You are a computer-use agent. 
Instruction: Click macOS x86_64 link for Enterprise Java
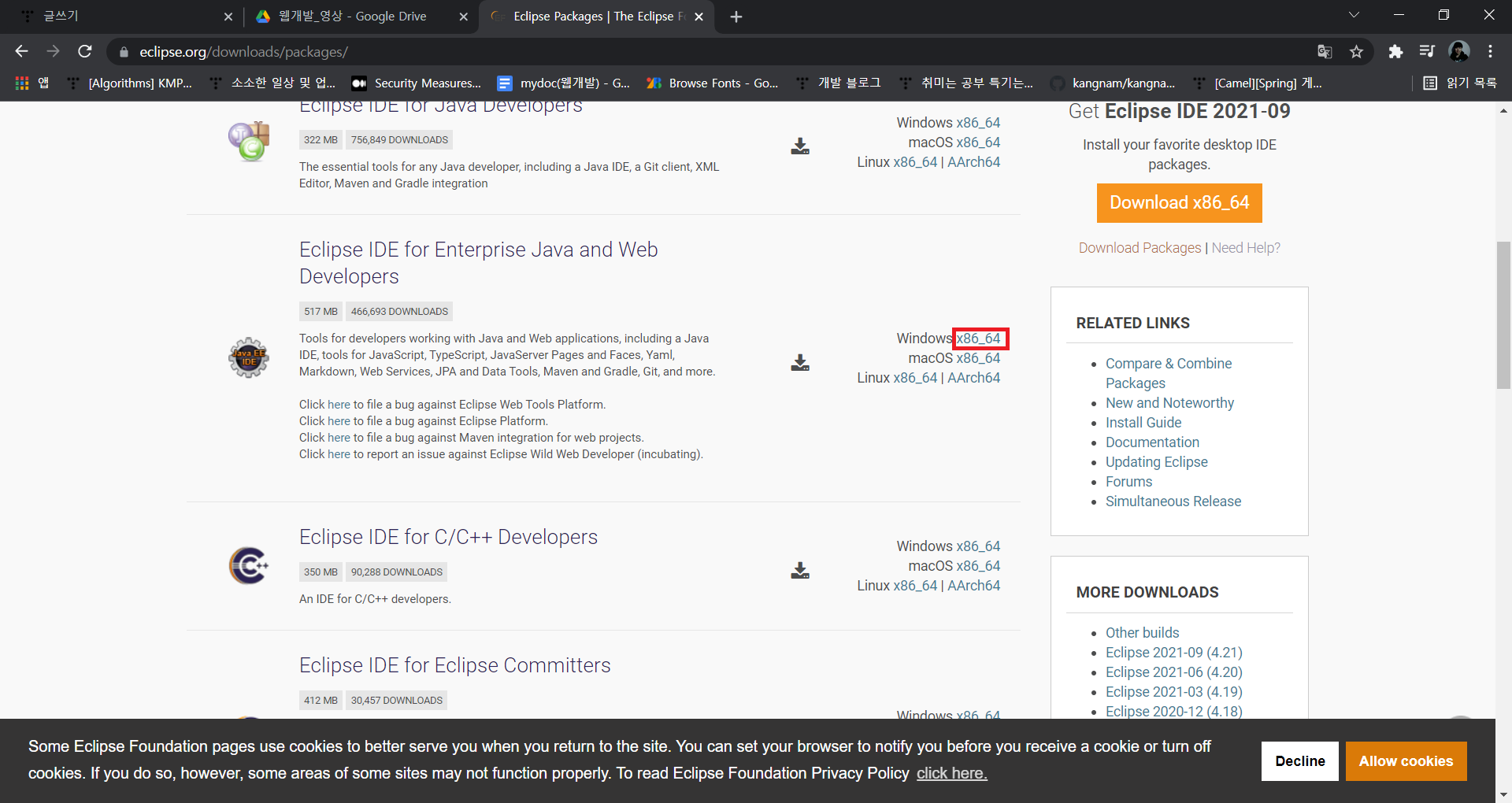(x=978, y=358)
